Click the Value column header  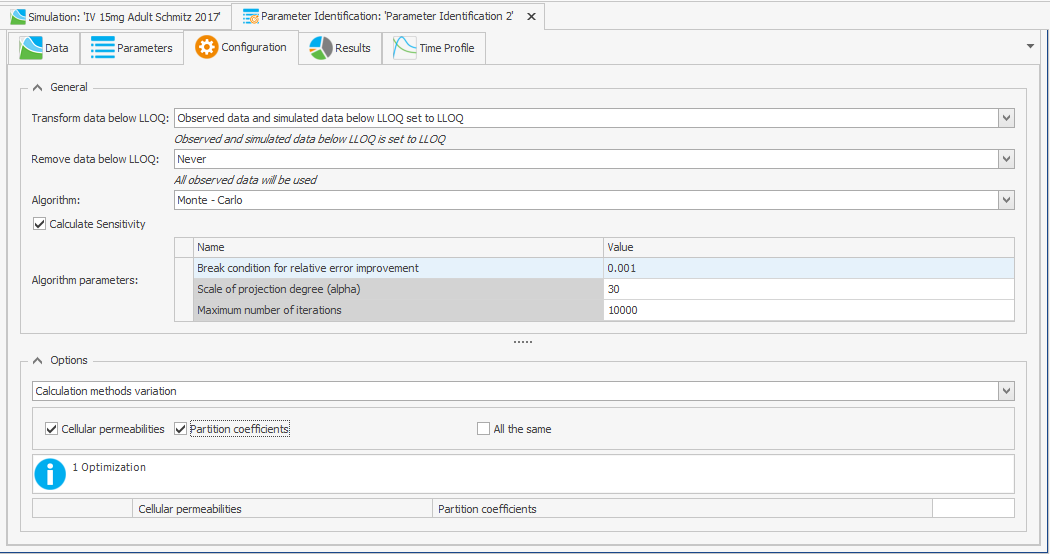[x=808, y=247]
